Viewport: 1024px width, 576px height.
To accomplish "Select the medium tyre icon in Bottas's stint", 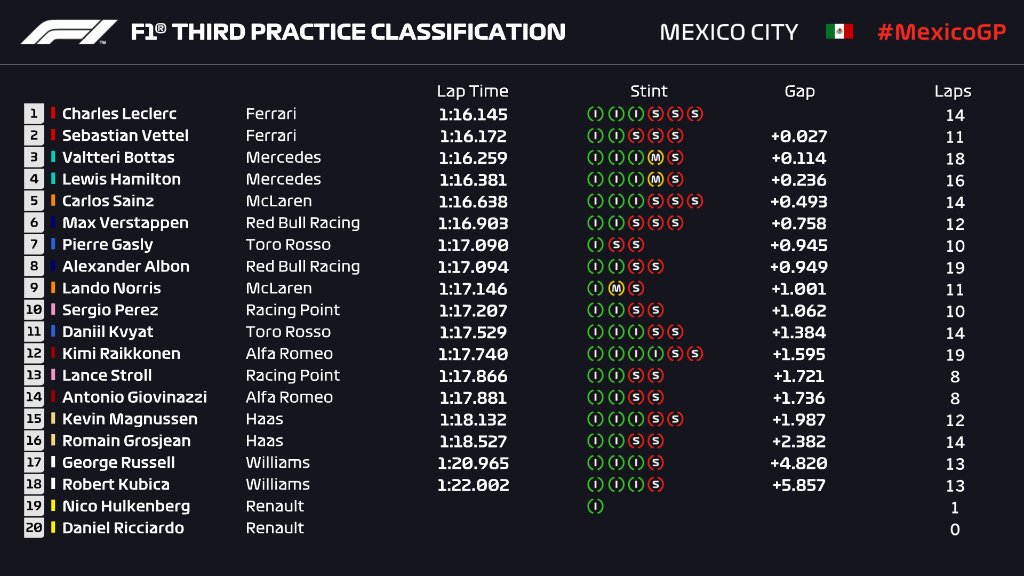I will pos(655,158).
